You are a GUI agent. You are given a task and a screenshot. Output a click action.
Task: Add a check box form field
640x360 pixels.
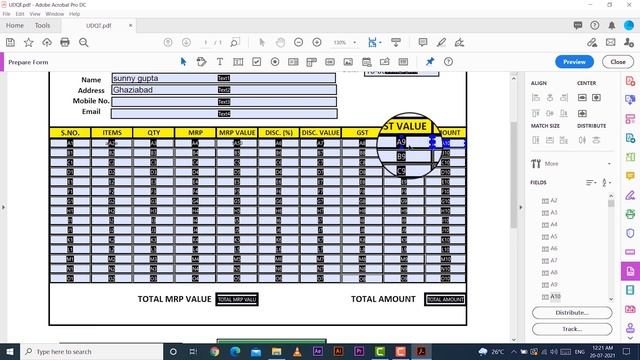pos(256,62)
